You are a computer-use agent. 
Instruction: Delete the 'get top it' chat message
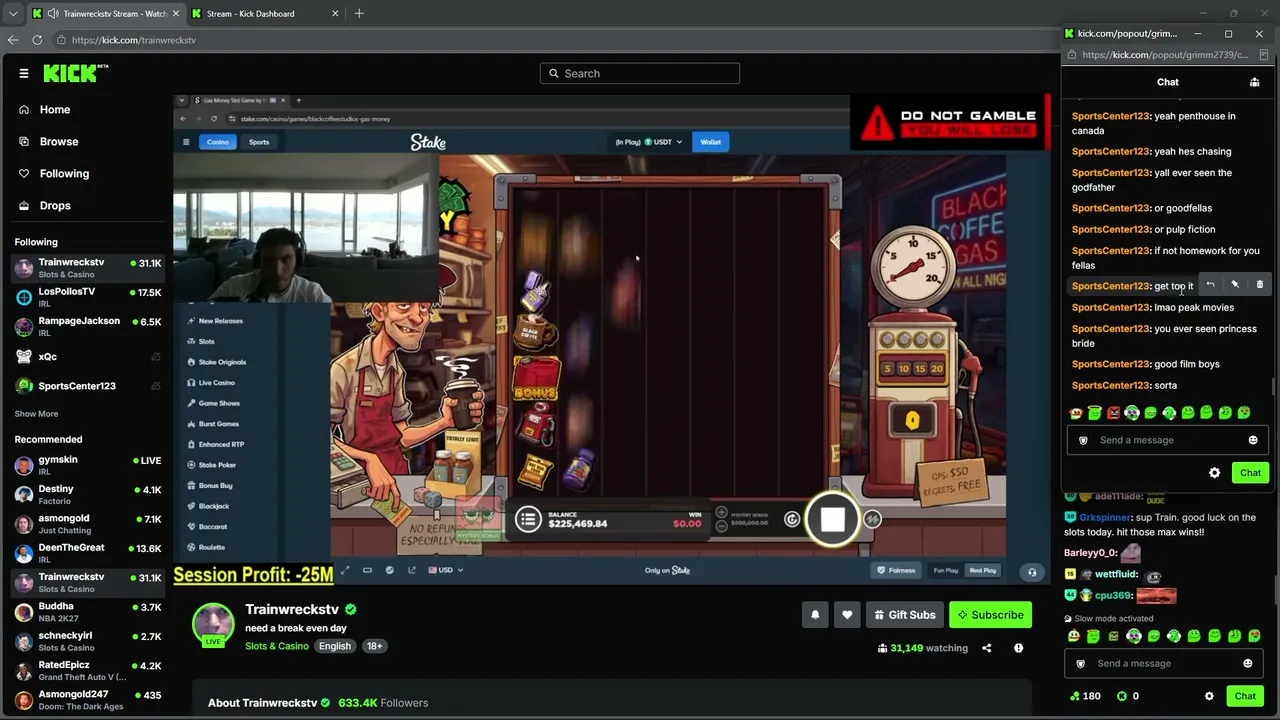(1259, 285)
